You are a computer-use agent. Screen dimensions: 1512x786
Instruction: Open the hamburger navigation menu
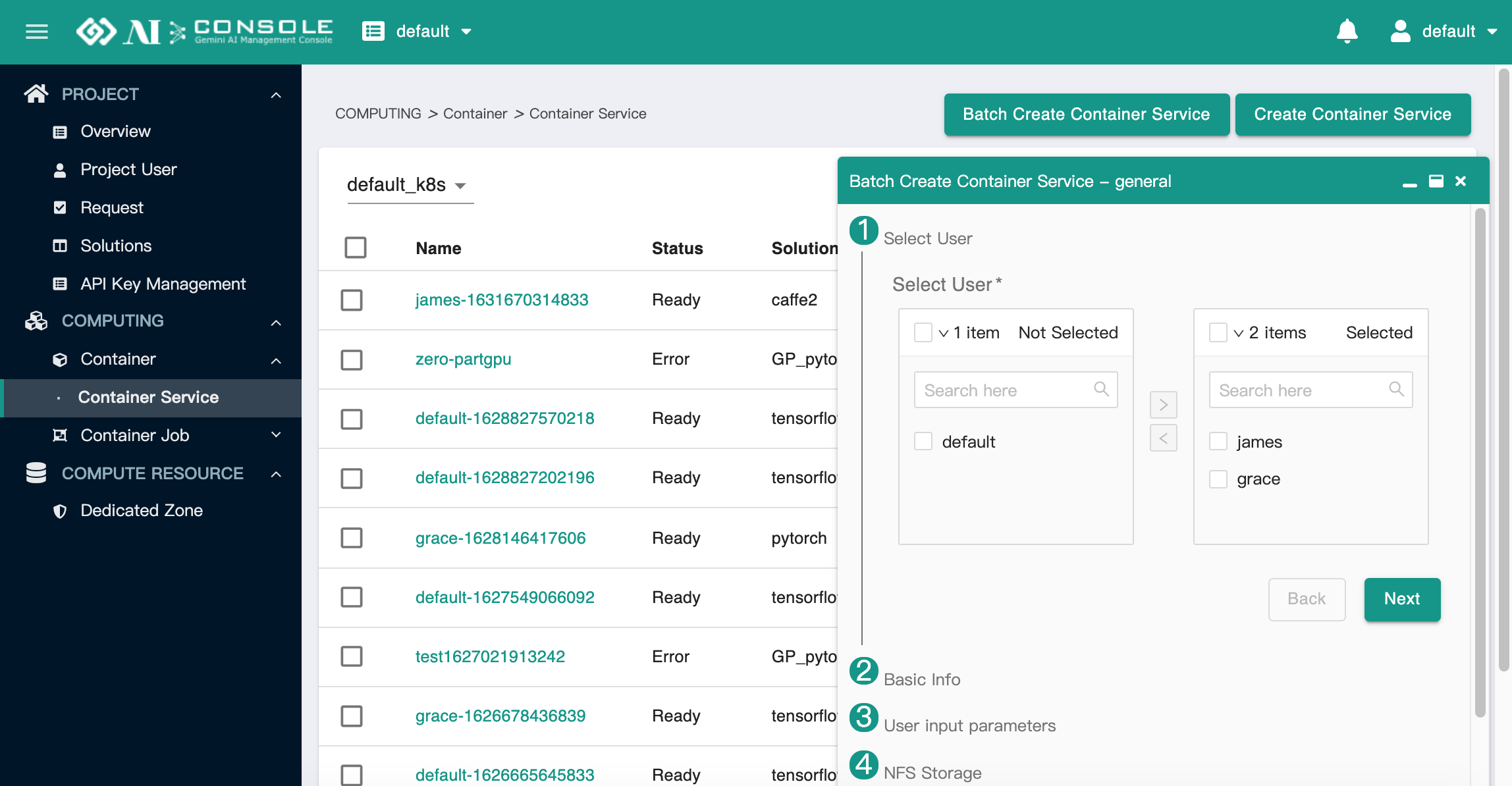37,32
